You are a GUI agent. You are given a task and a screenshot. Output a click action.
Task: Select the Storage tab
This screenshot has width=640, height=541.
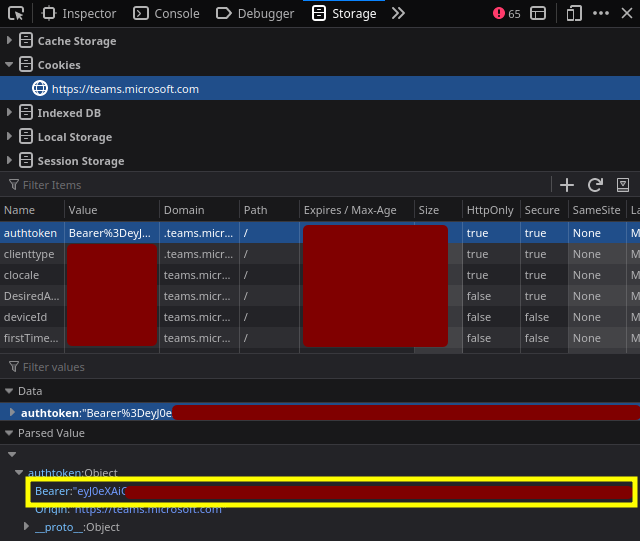tap(344, 13)
